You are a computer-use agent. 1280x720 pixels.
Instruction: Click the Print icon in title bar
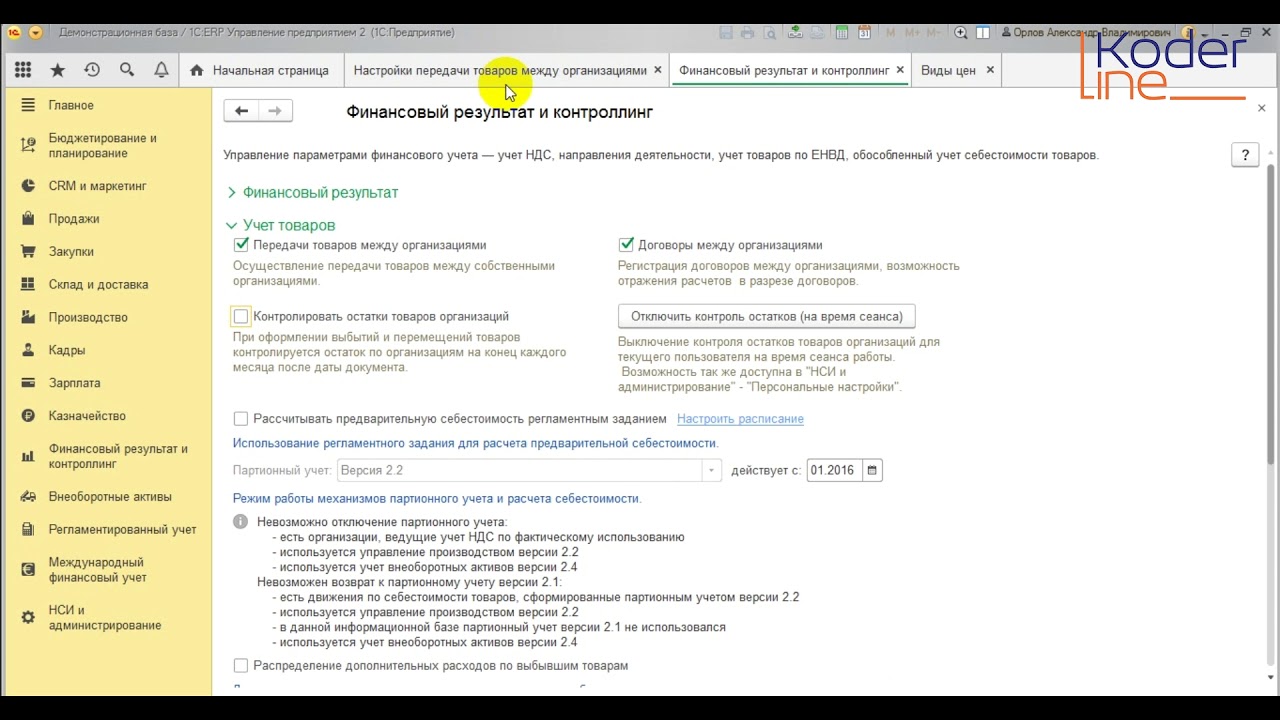tap(747, 32)
